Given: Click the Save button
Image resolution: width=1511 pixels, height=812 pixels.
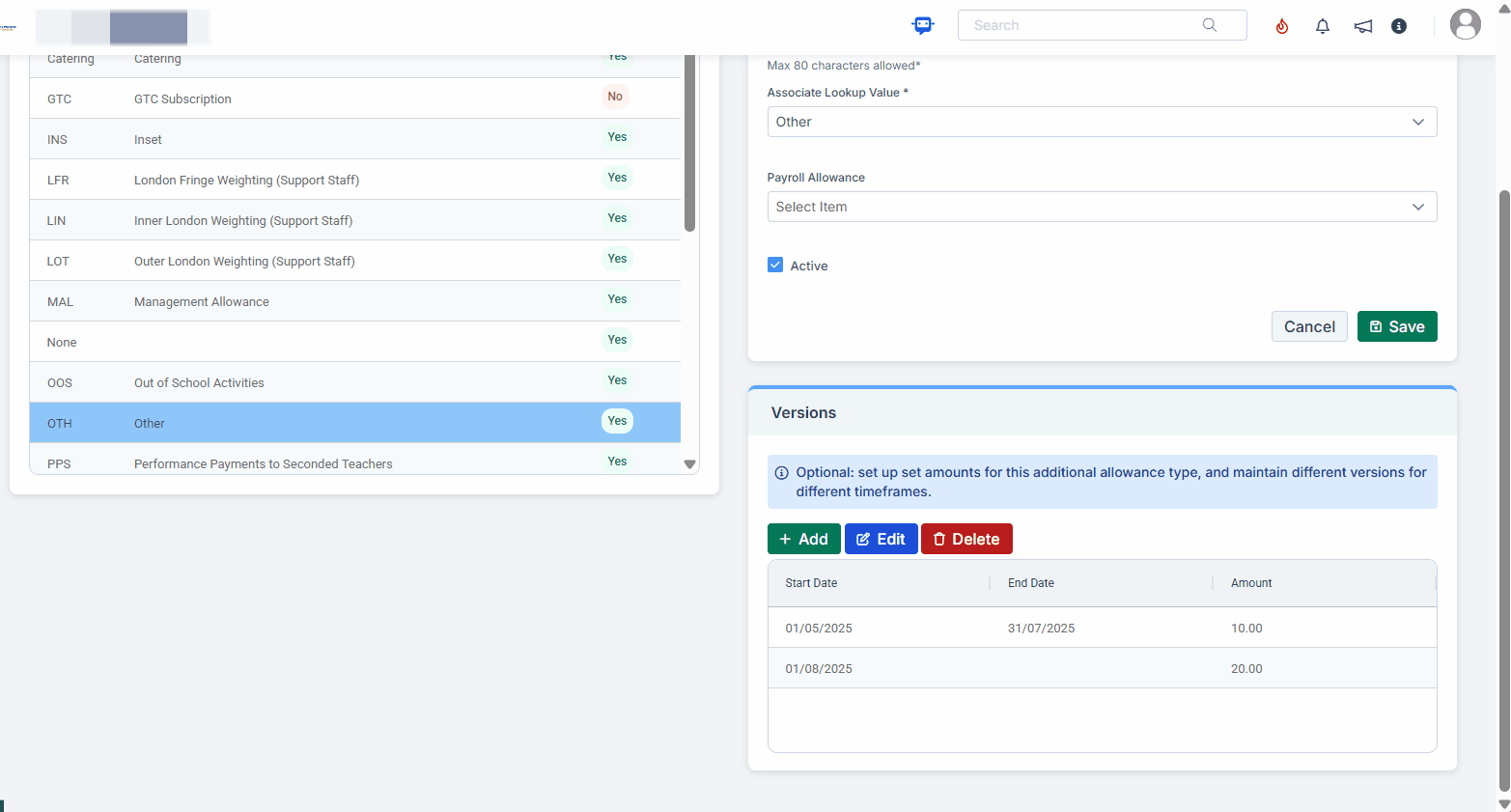Looking at the screenshot, I should point(1396,326).
